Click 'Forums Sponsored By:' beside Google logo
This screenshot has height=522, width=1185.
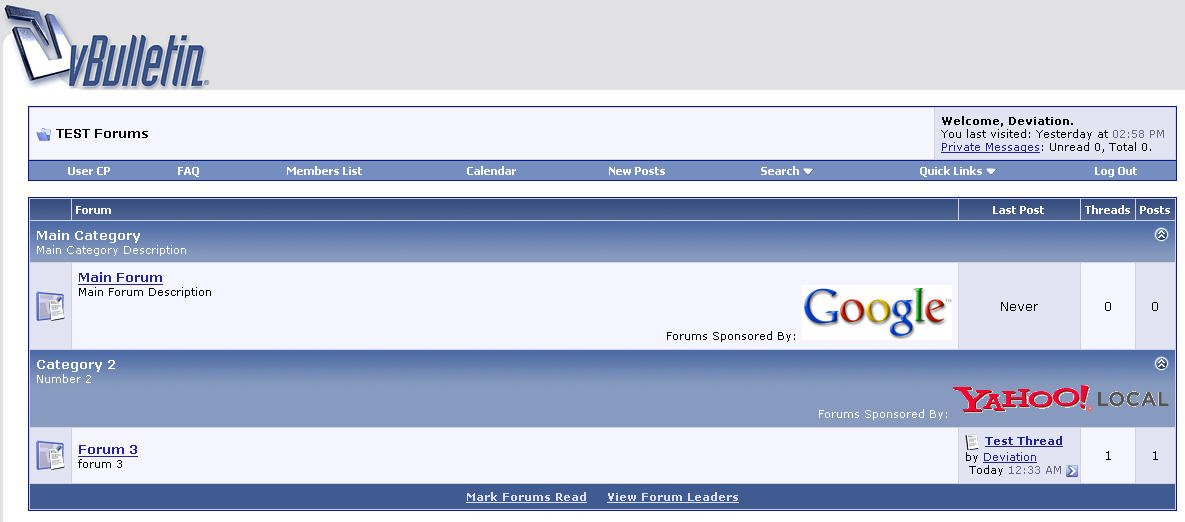731,336
